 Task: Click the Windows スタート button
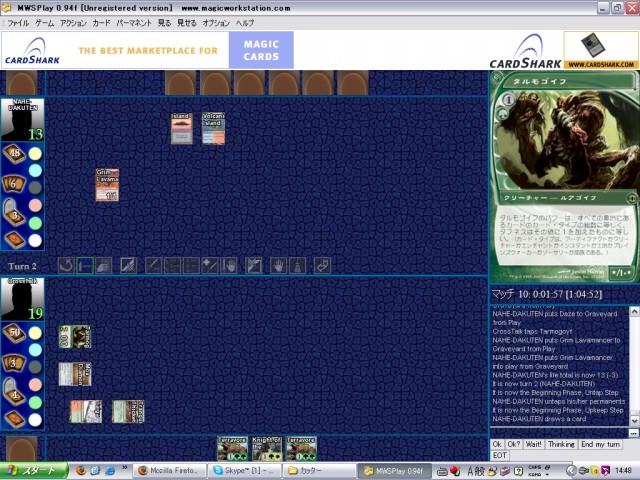(x=34, y=471)
